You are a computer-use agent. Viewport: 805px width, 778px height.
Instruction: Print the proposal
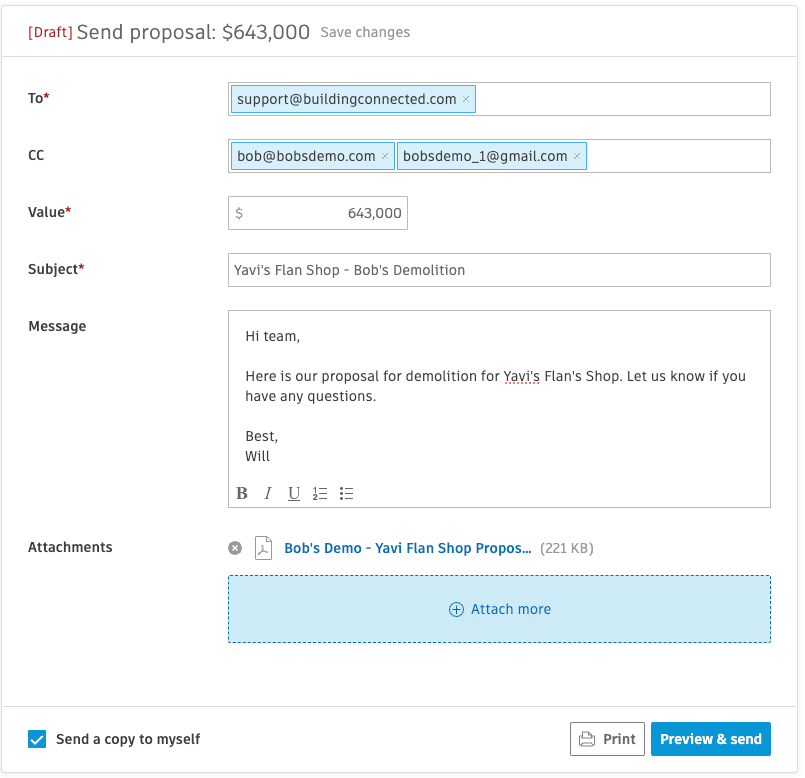pos(607,739)
